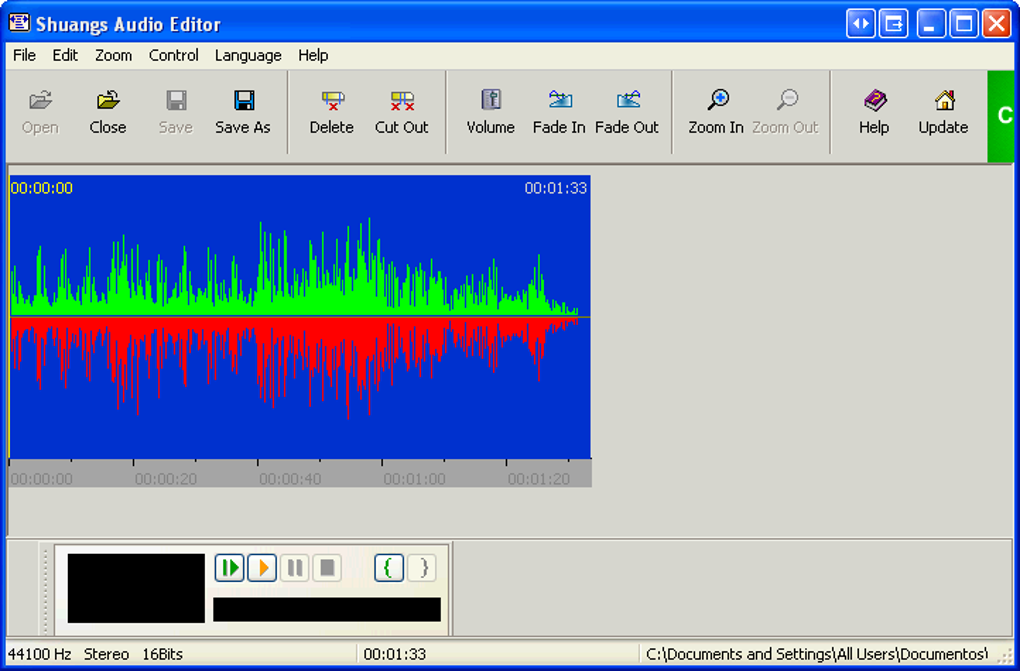The image size is (1020, 671).
Task: Apply a Fade In effect
Action: coord(559,112)
